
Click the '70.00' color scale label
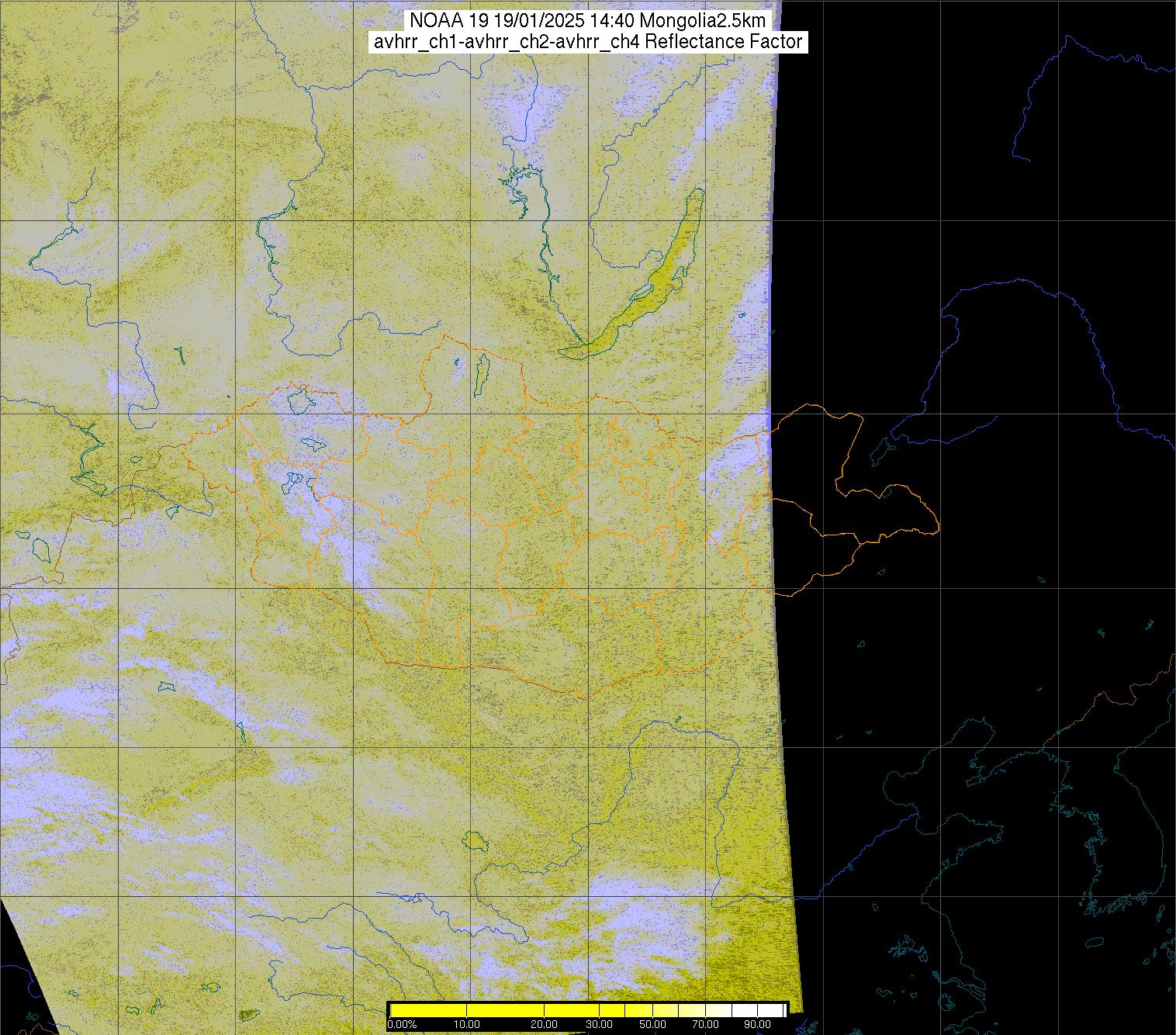click(706, 1024)
